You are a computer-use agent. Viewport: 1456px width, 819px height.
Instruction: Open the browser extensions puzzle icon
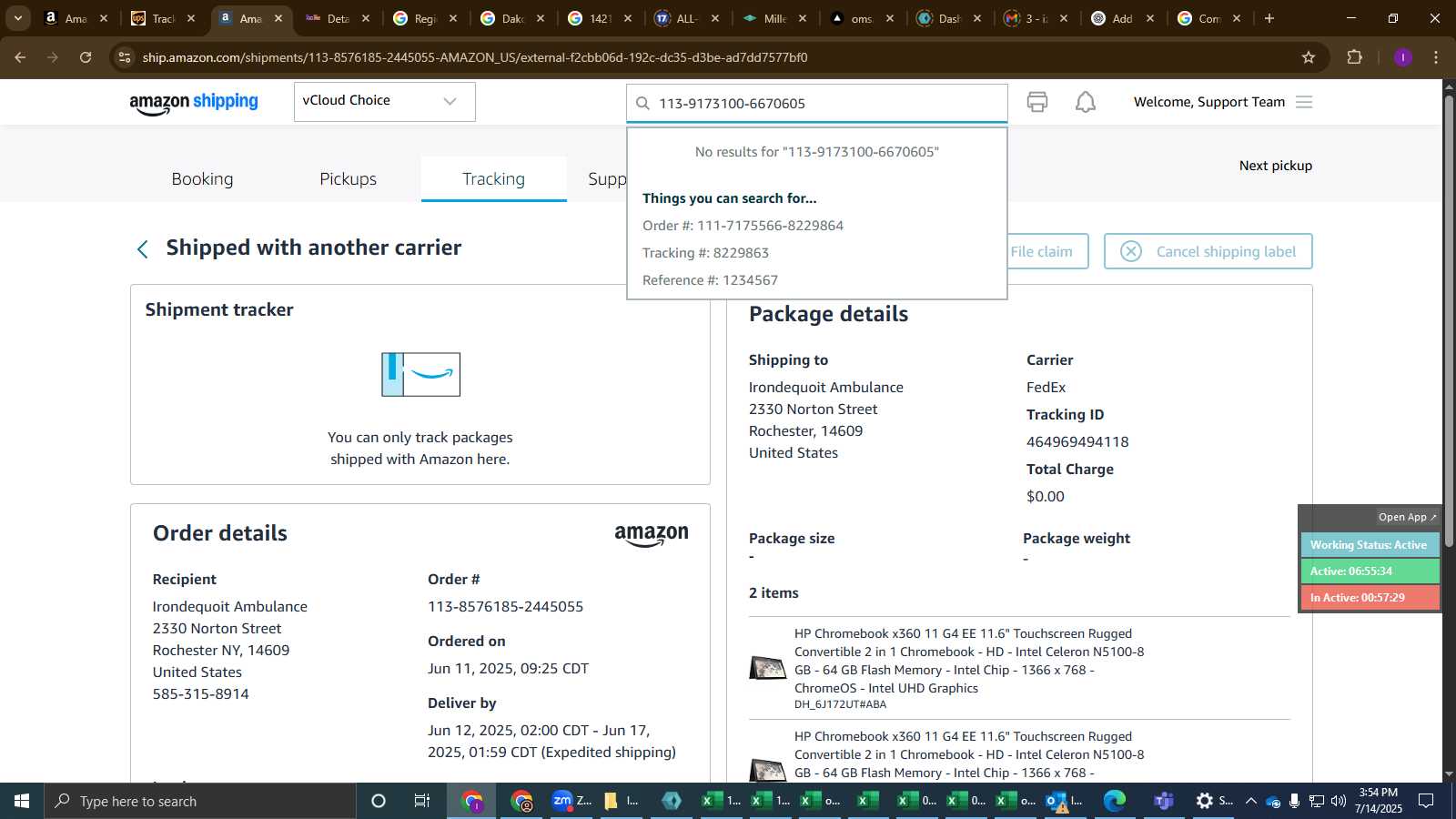tap(1354, 57)
